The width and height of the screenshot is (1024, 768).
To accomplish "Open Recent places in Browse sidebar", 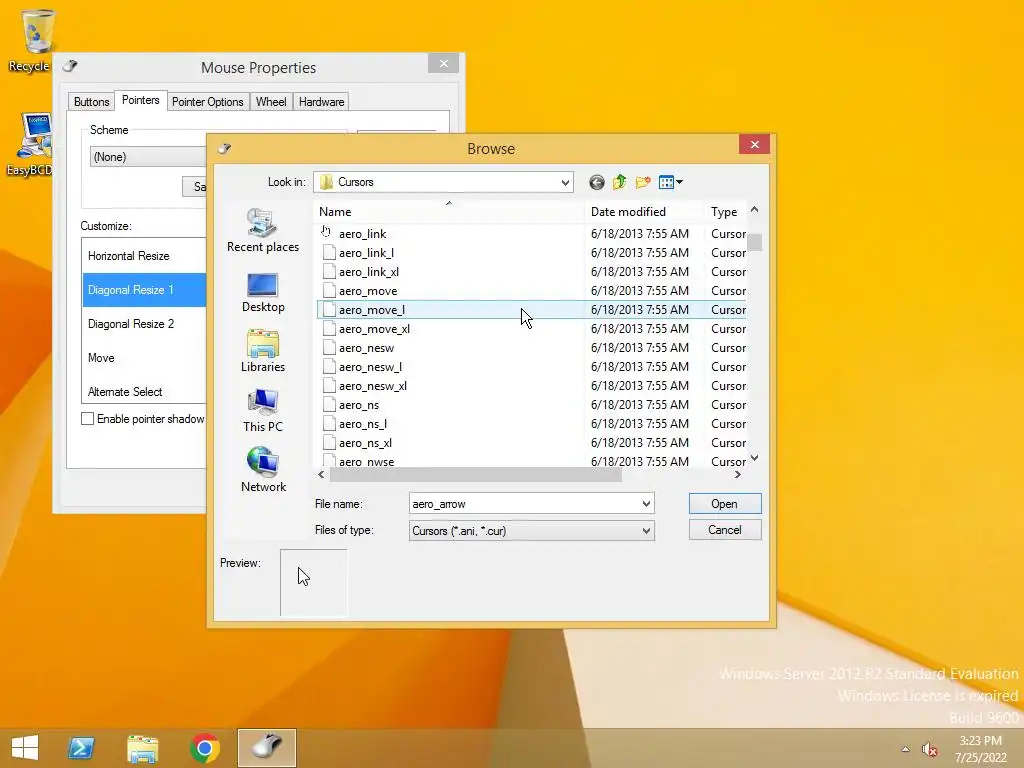I will point(263,231).
